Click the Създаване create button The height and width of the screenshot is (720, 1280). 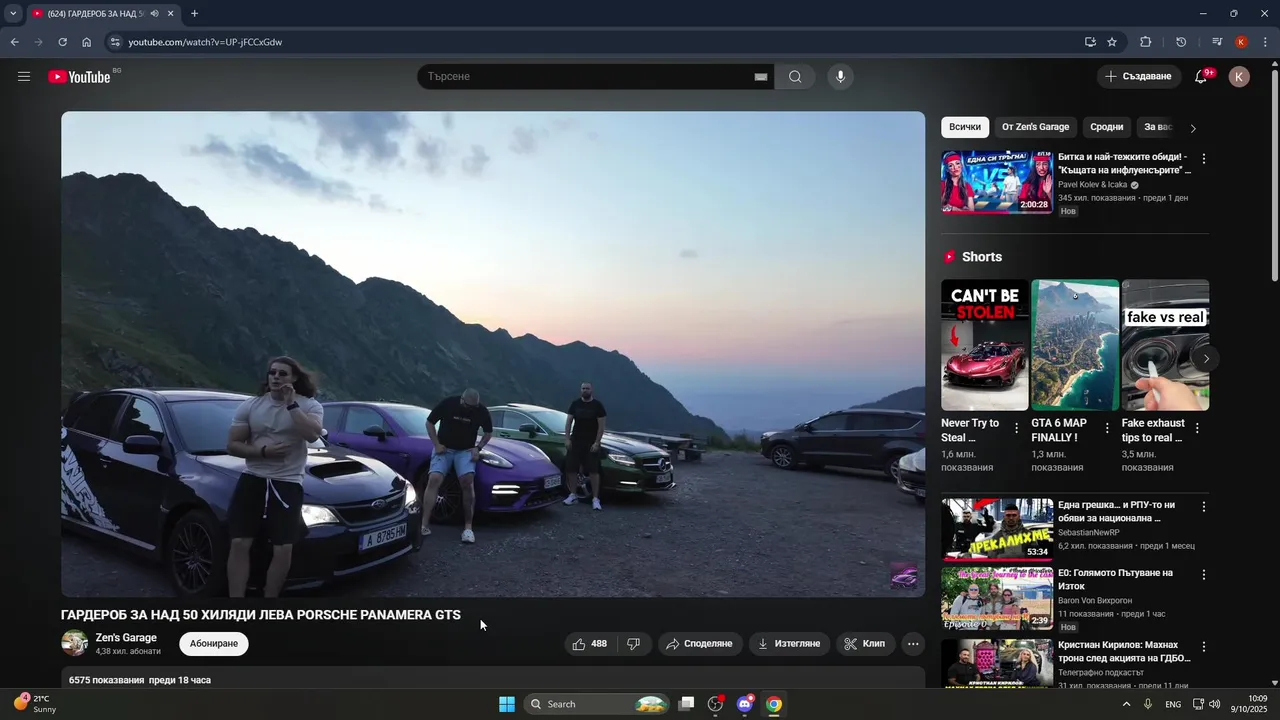pyautogui.click(x=1138, y=77)
